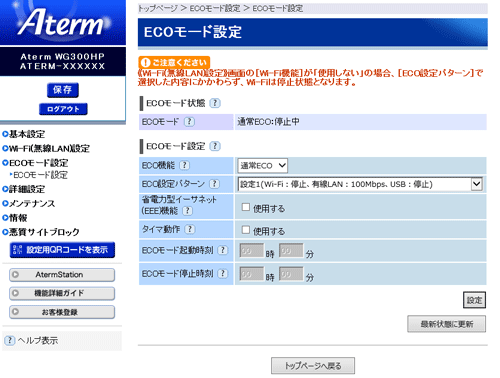The height and width of the screenshot is (378, 500).
Task: Click arrow icon on 機能詳細ガイド button
Action: (x=15, y=293)
